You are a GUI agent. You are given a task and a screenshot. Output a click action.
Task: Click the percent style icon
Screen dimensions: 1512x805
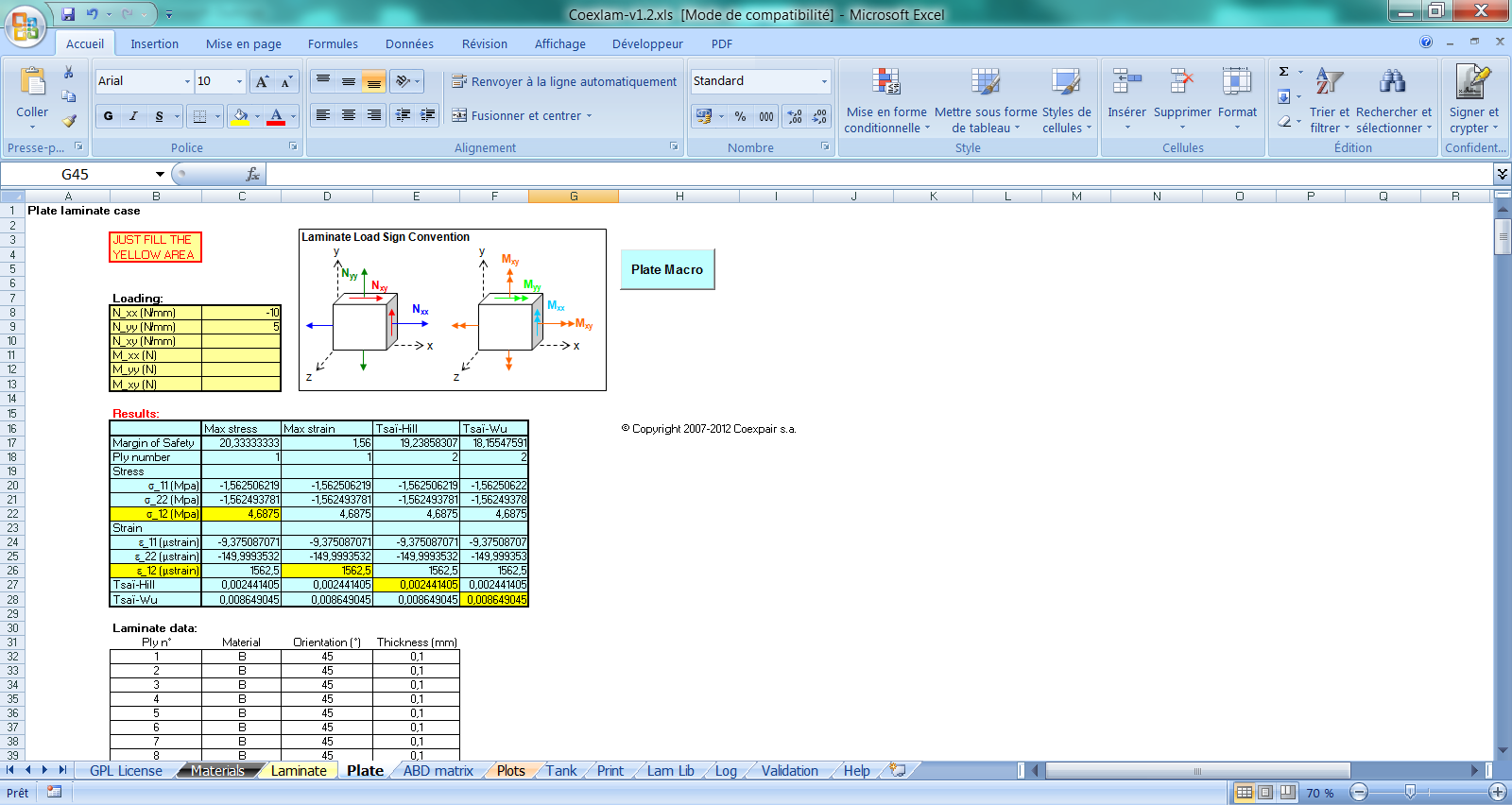click(740, 116)
